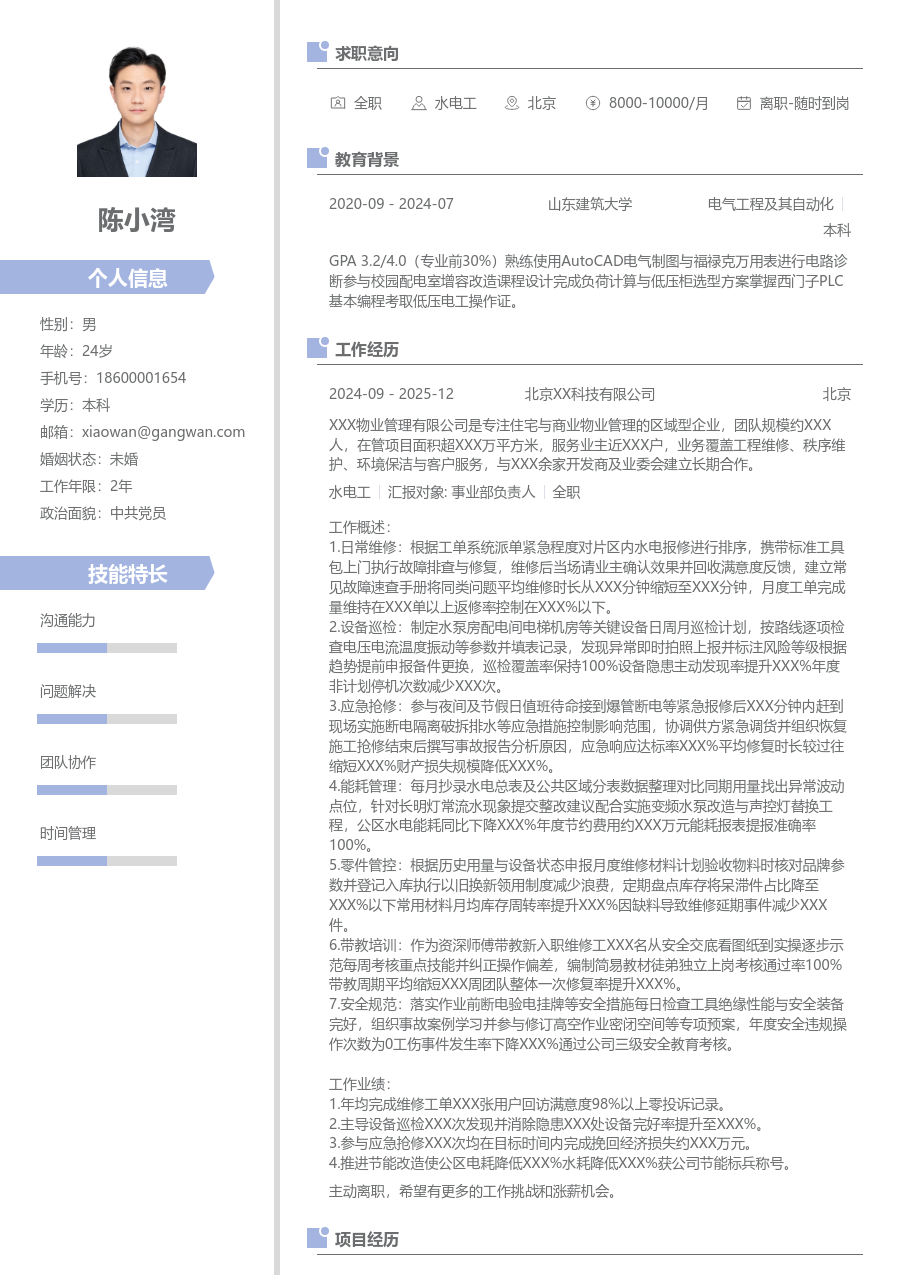Viewport: 900px width, 1275px height.
Task: Click the yen salary icon beside 8000-10000/月
Action: point(593,103)
